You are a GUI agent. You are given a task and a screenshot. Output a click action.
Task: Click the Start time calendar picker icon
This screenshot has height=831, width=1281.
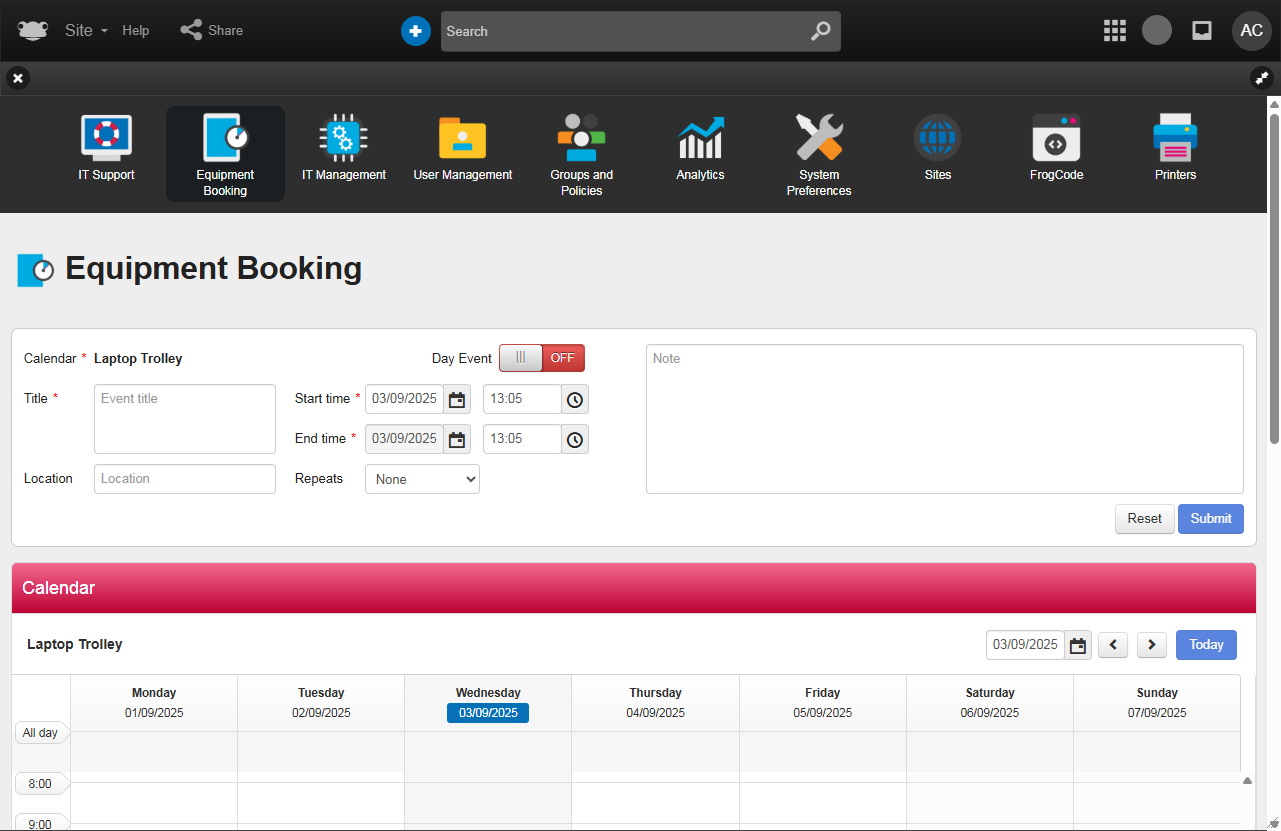pyautogui.click(x=457, y=399)
